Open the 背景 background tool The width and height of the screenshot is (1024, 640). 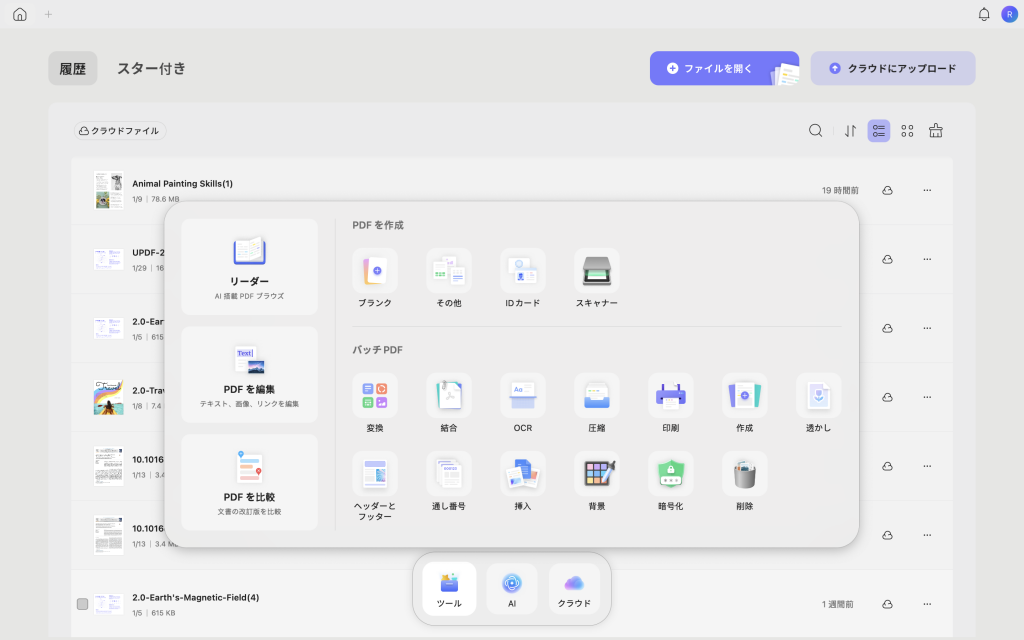[596, 481]
